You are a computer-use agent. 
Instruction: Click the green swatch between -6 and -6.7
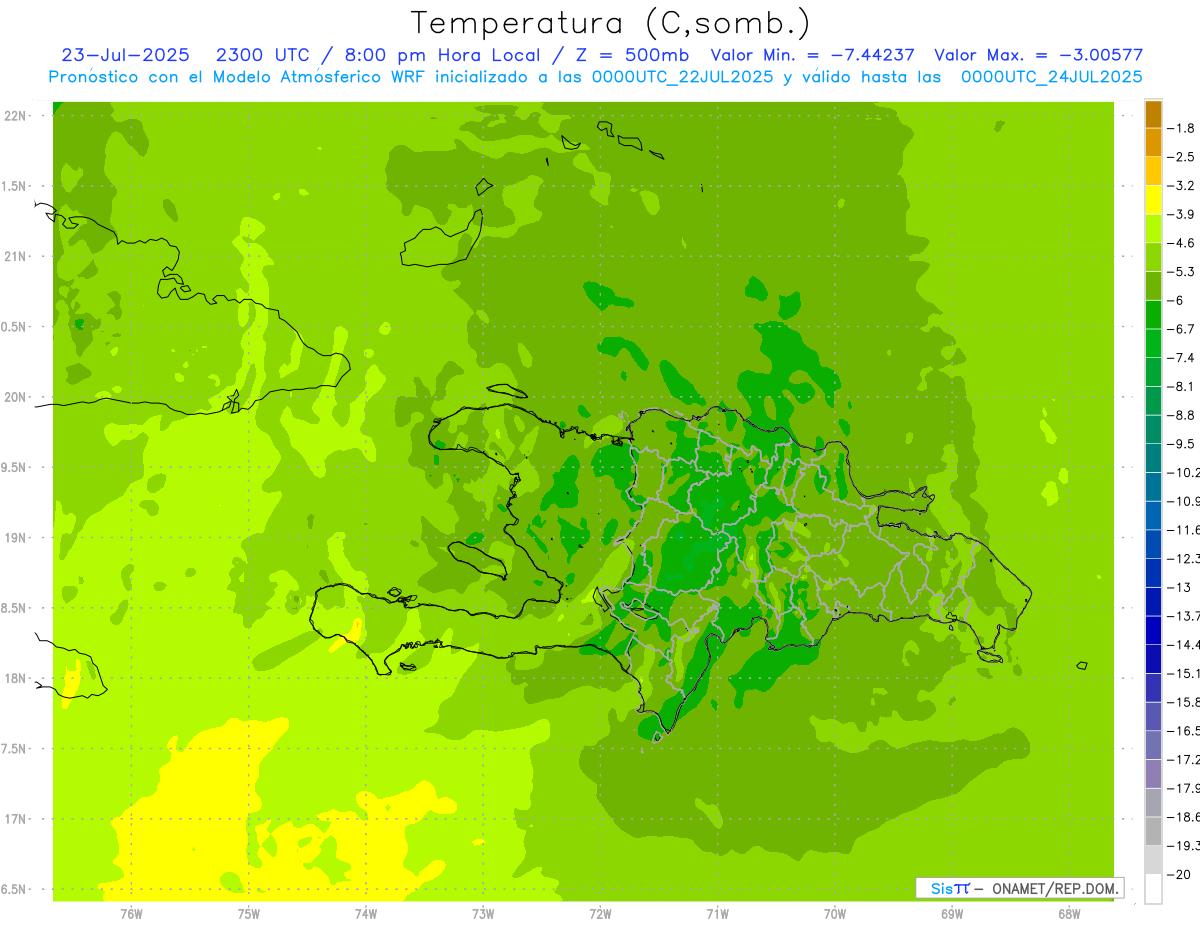coord(1153,315)
